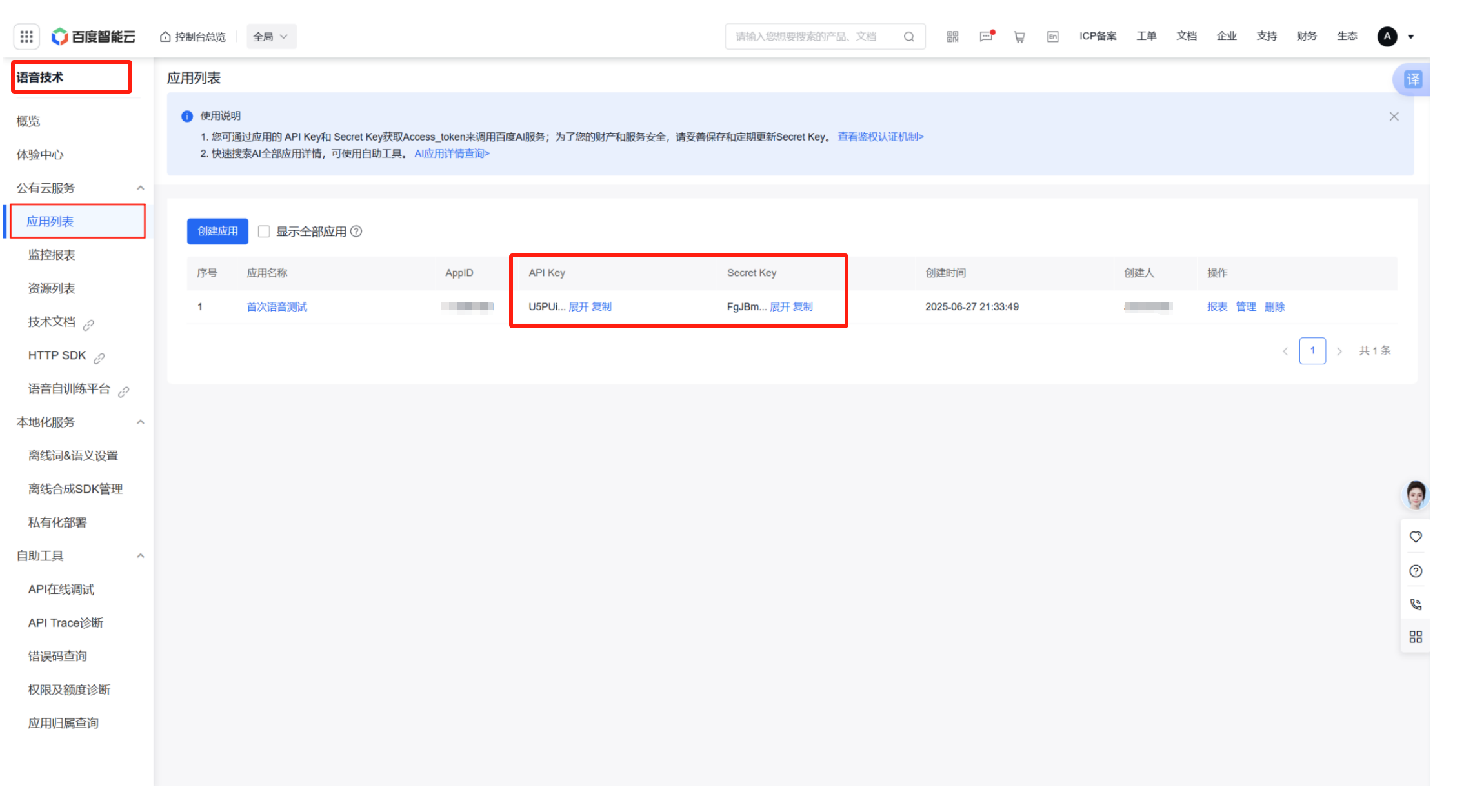Click the account avatar A
The width and height of the screenshot is (1464, 812).
click(1387, 37)
